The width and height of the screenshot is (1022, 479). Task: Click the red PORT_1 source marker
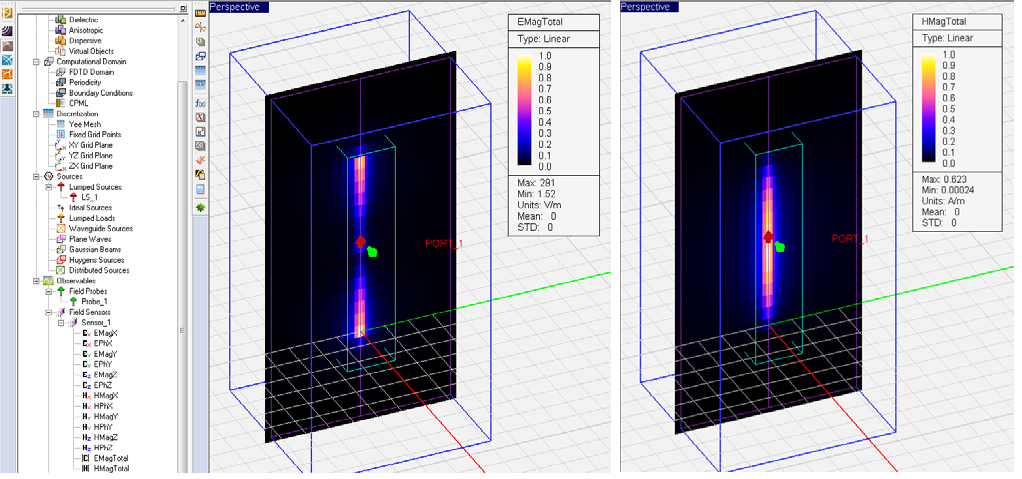(x=360, y=242)
